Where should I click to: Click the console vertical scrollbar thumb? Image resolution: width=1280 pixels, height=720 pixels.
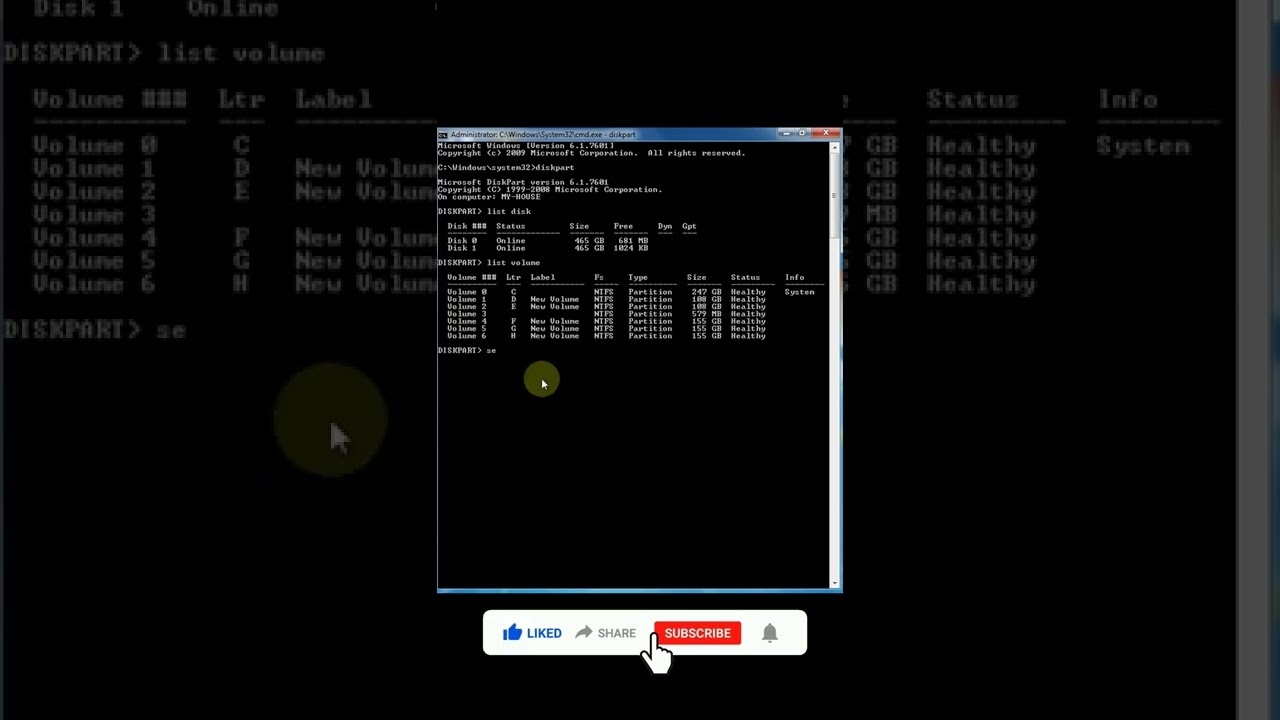[x=835, y=195]
